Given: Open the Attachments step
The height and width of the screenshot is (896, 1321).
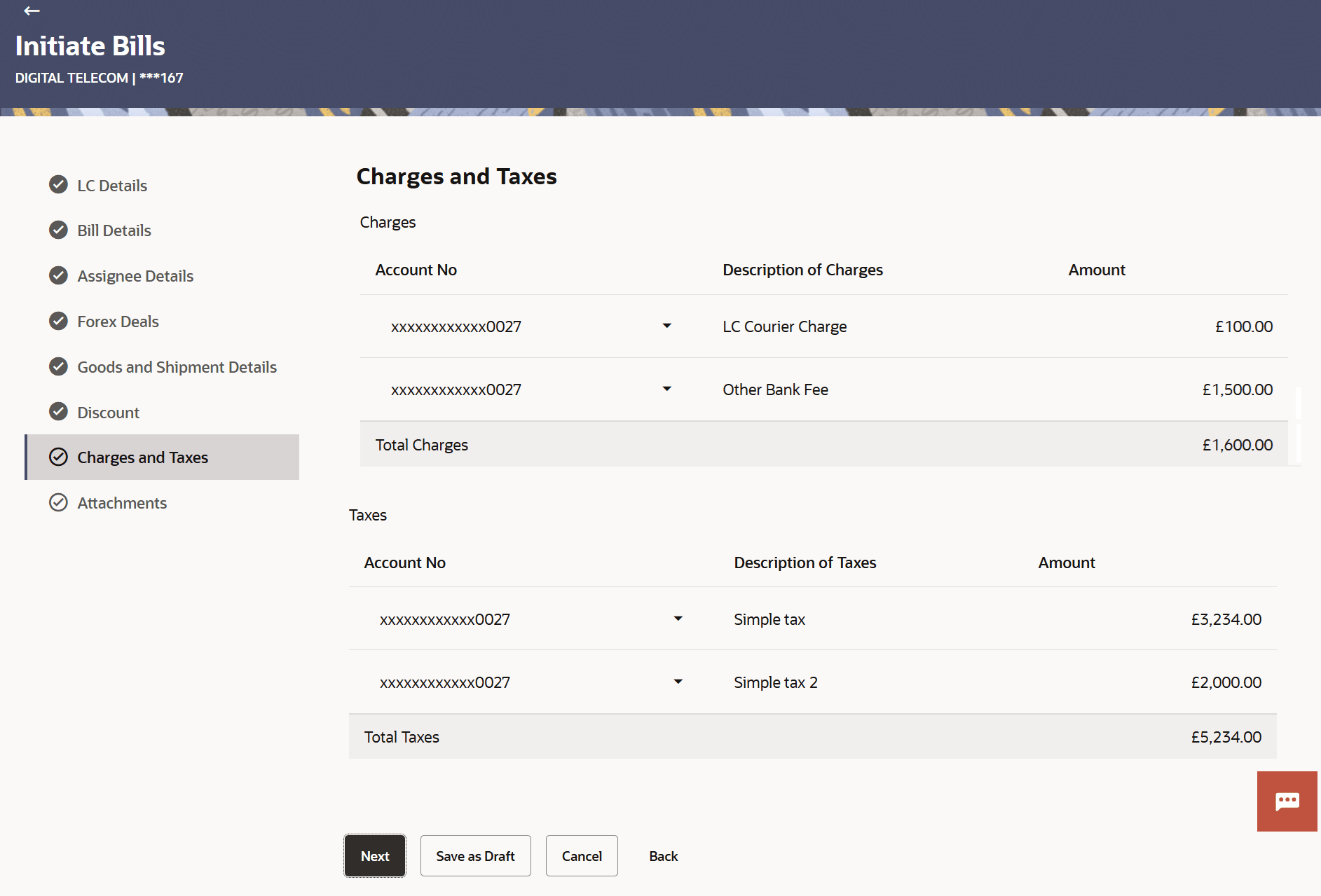Looking at the screenshot, I should [122, 503].
